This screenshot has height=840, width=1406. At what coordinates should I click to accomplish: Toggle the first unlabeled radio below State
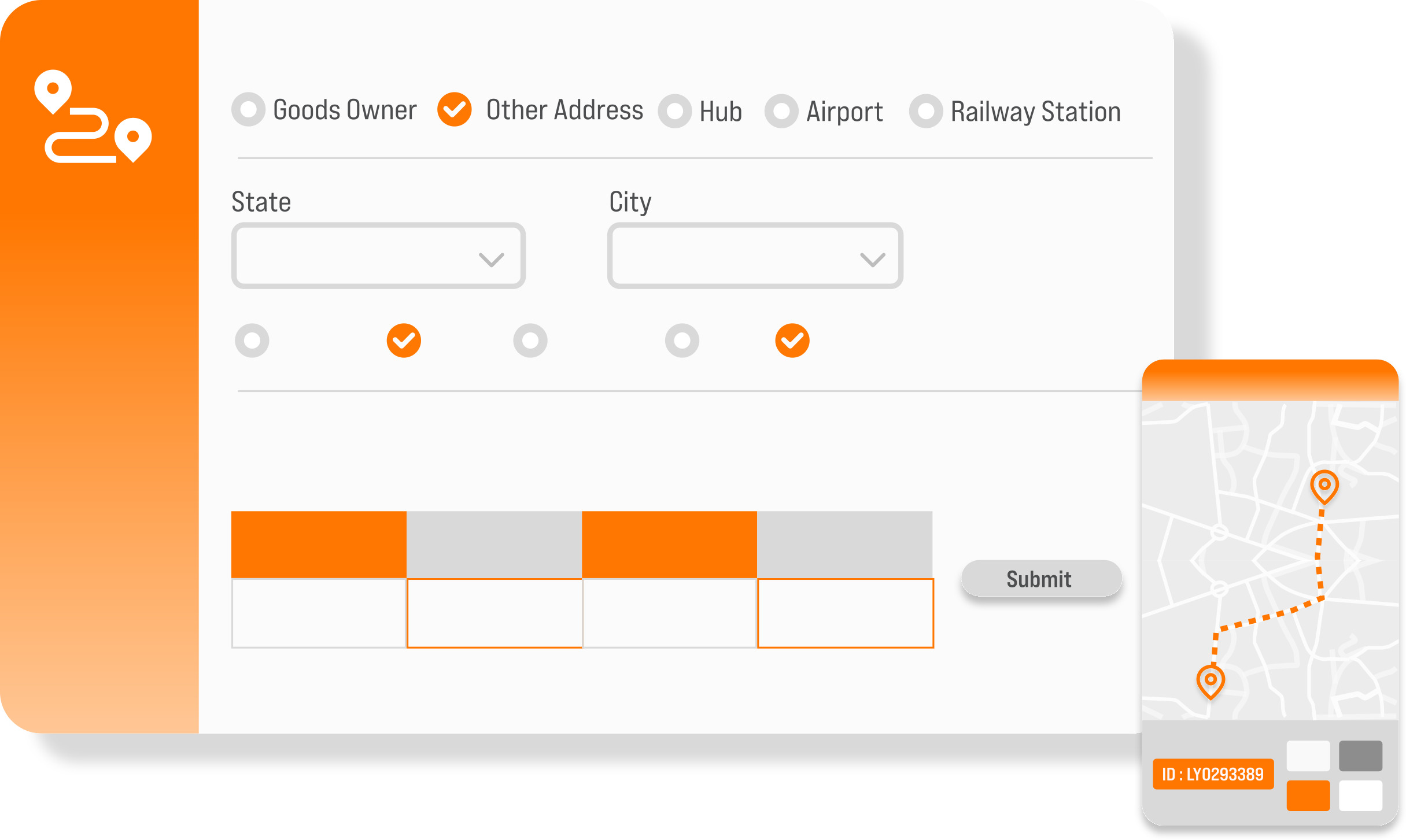coord(252,341)
